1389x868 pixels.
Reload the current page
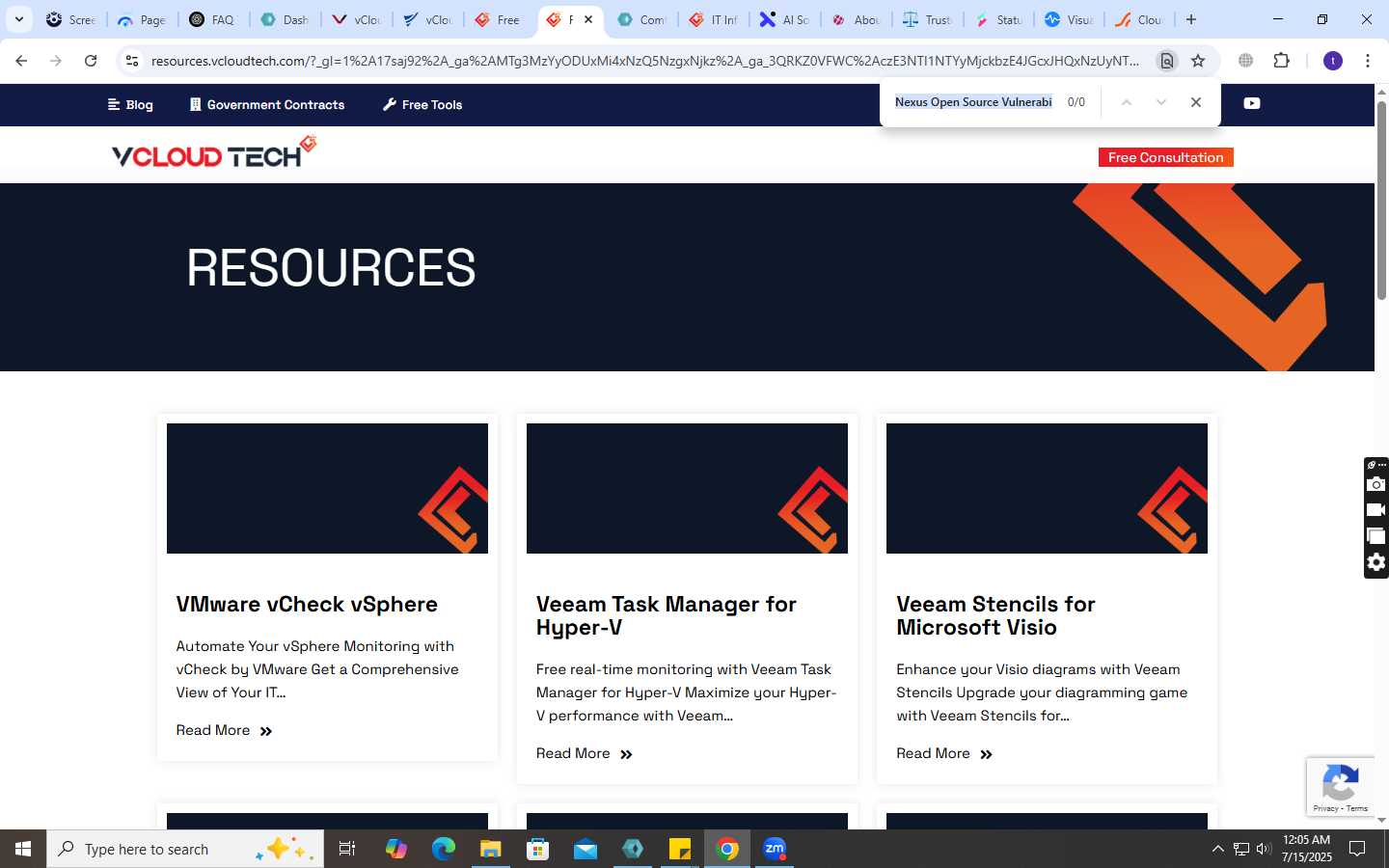coord(91,61)
